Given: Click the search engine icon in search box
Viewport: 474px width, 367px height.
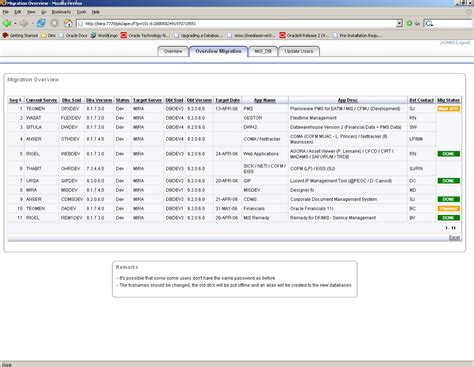Looking at the screenshot, I should click(429, 24).
